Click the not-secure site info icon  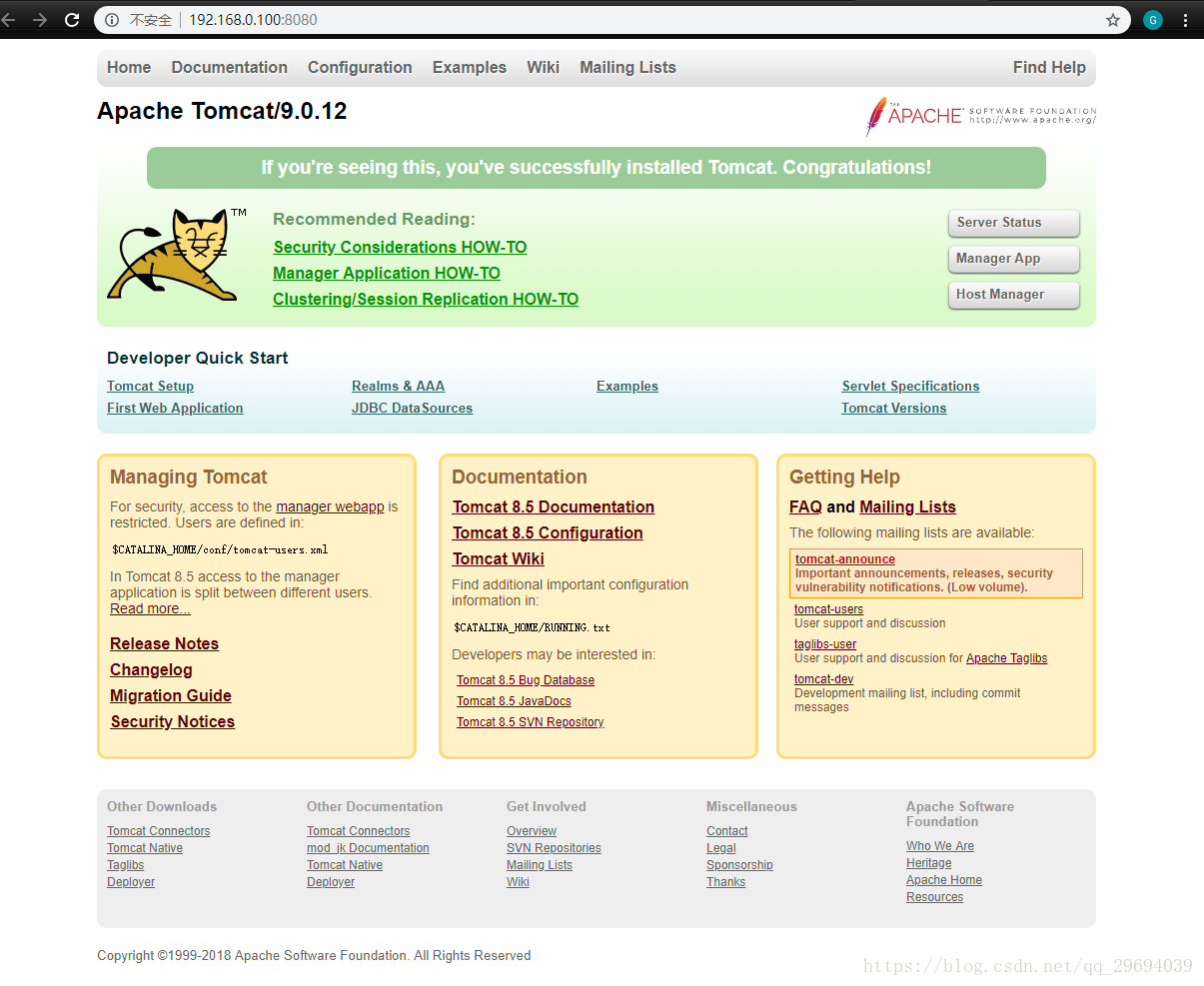pyautogui.click(x=112, y=20)
